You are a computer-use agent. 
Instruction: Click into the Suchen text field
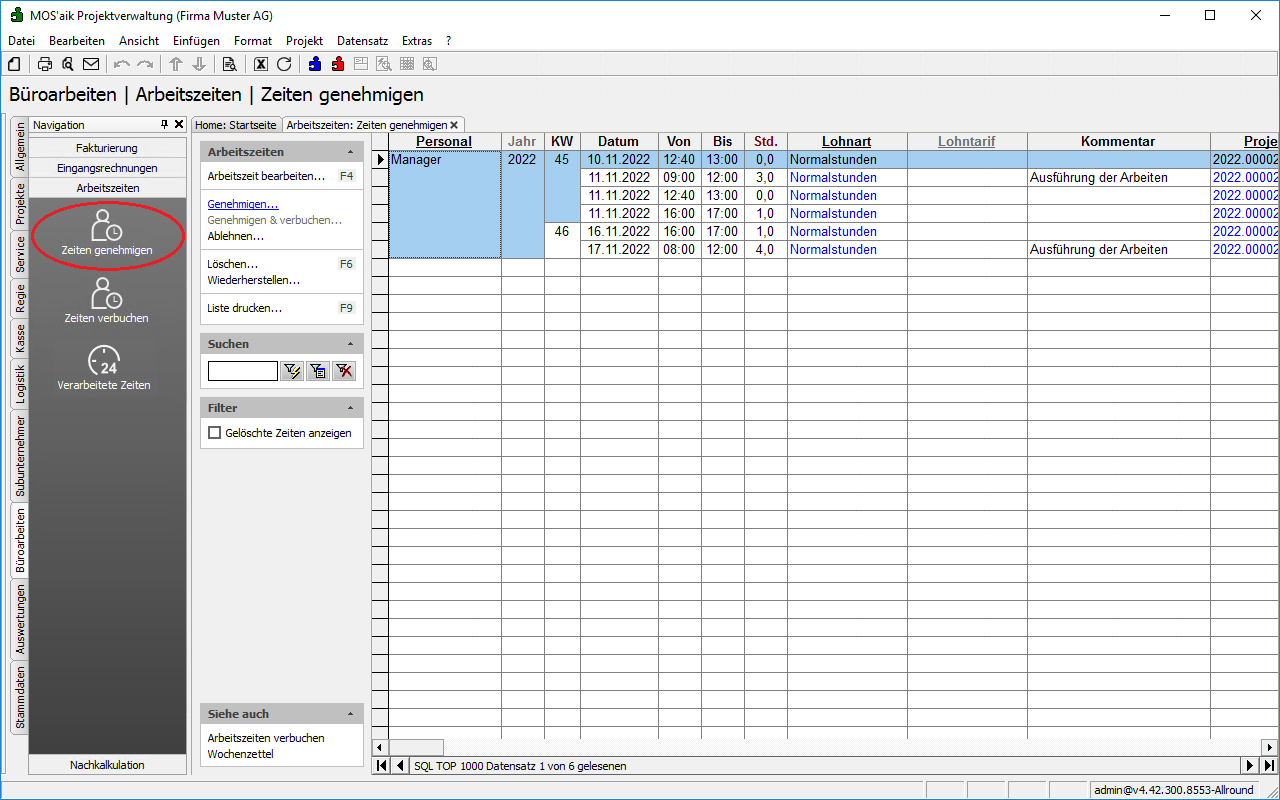[243, 371]
